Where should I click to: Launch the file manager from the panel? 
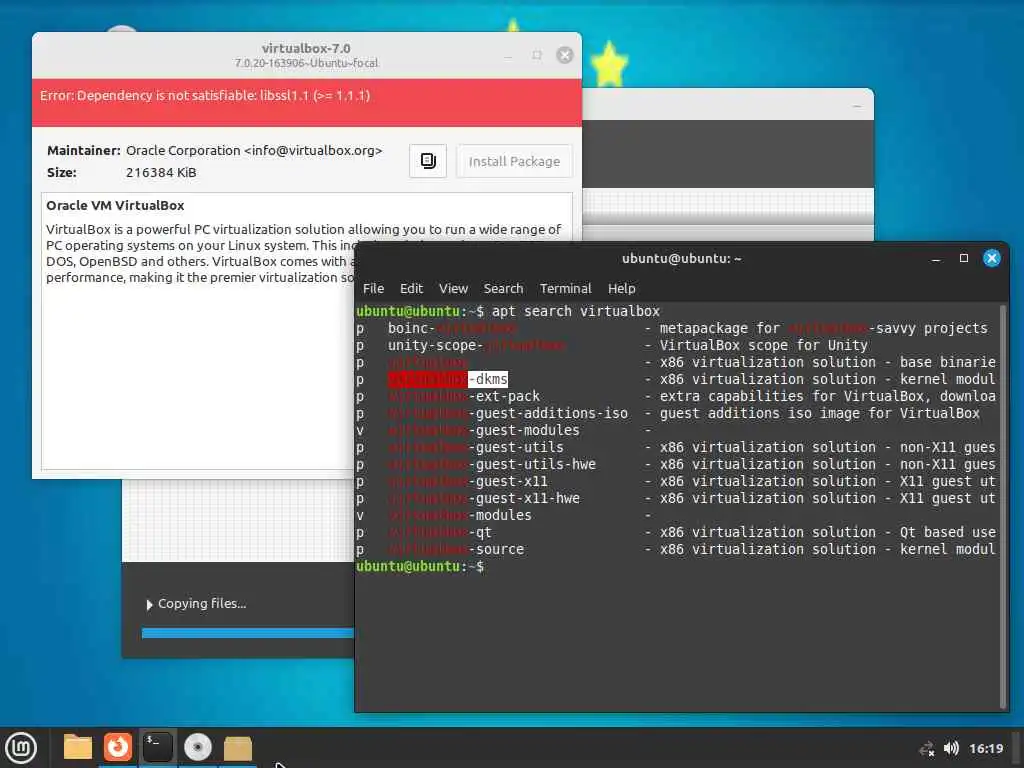(x=78, y=747)
